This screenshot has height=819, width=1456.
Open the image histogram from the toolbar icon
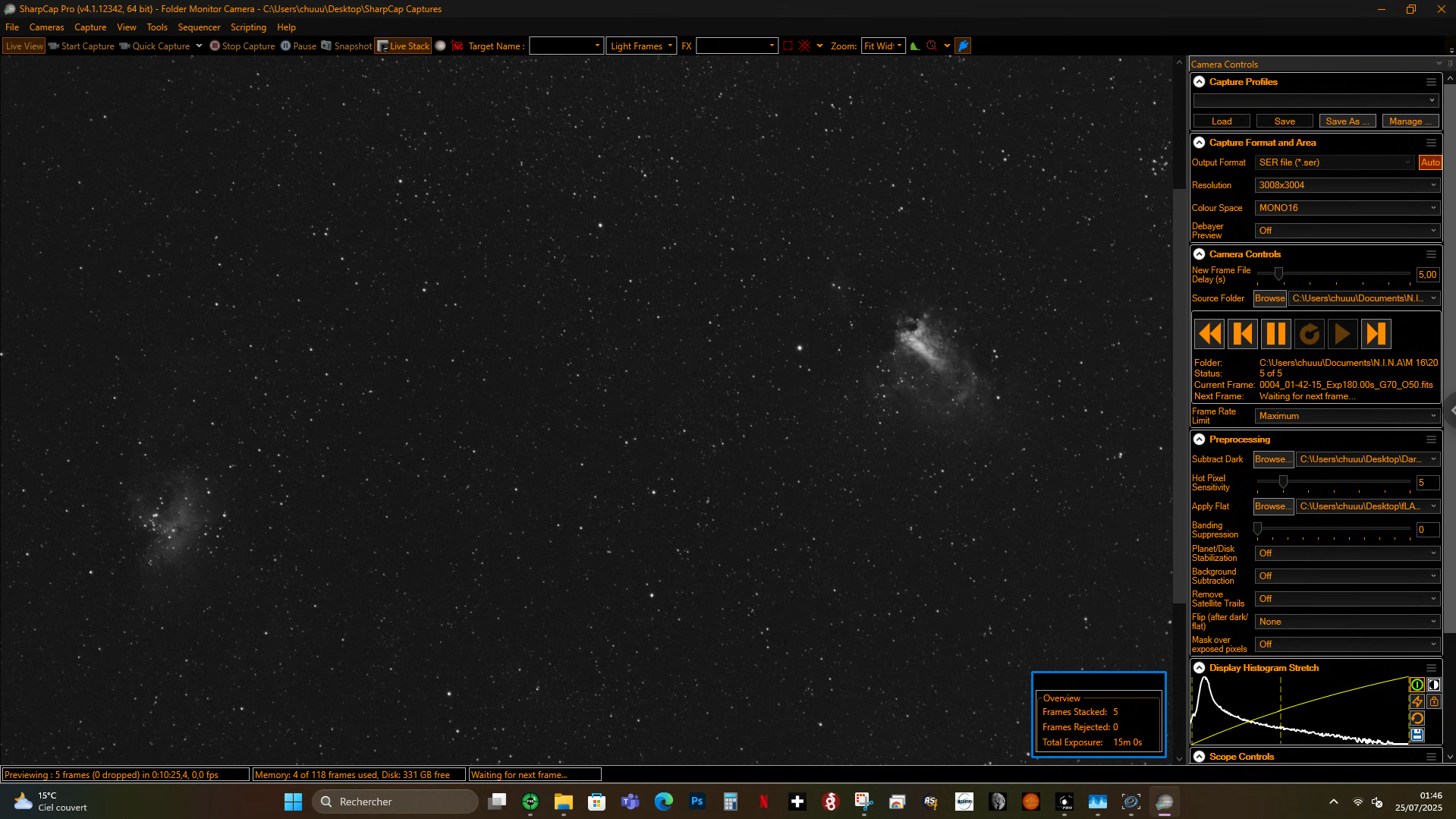tap(915, 46)
